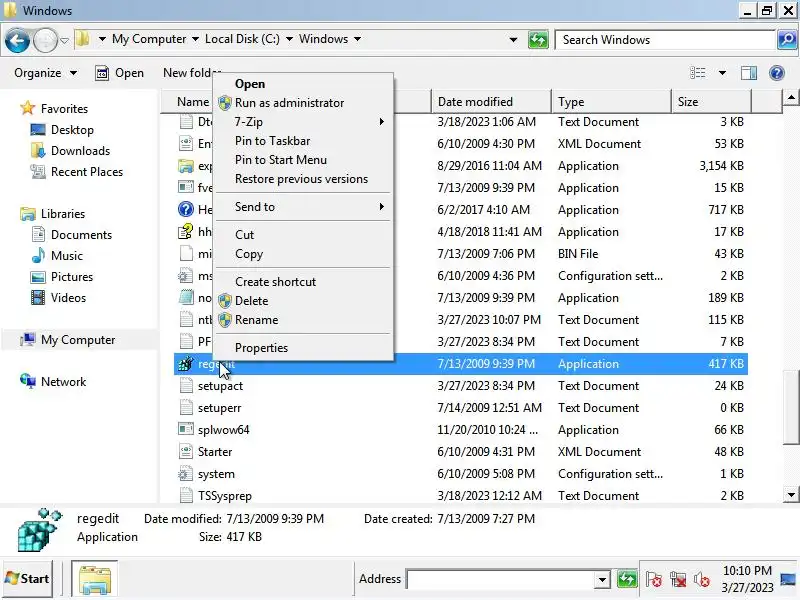Image resolution: width=800 pixels, height=600 pixels.
Task: Click the search magnifier icon
Action: click(787, 40)
